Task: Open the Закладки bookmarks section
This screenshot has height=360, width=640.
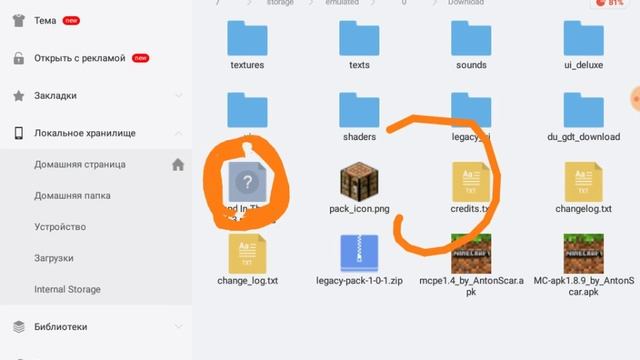Action: click(96, 96)
